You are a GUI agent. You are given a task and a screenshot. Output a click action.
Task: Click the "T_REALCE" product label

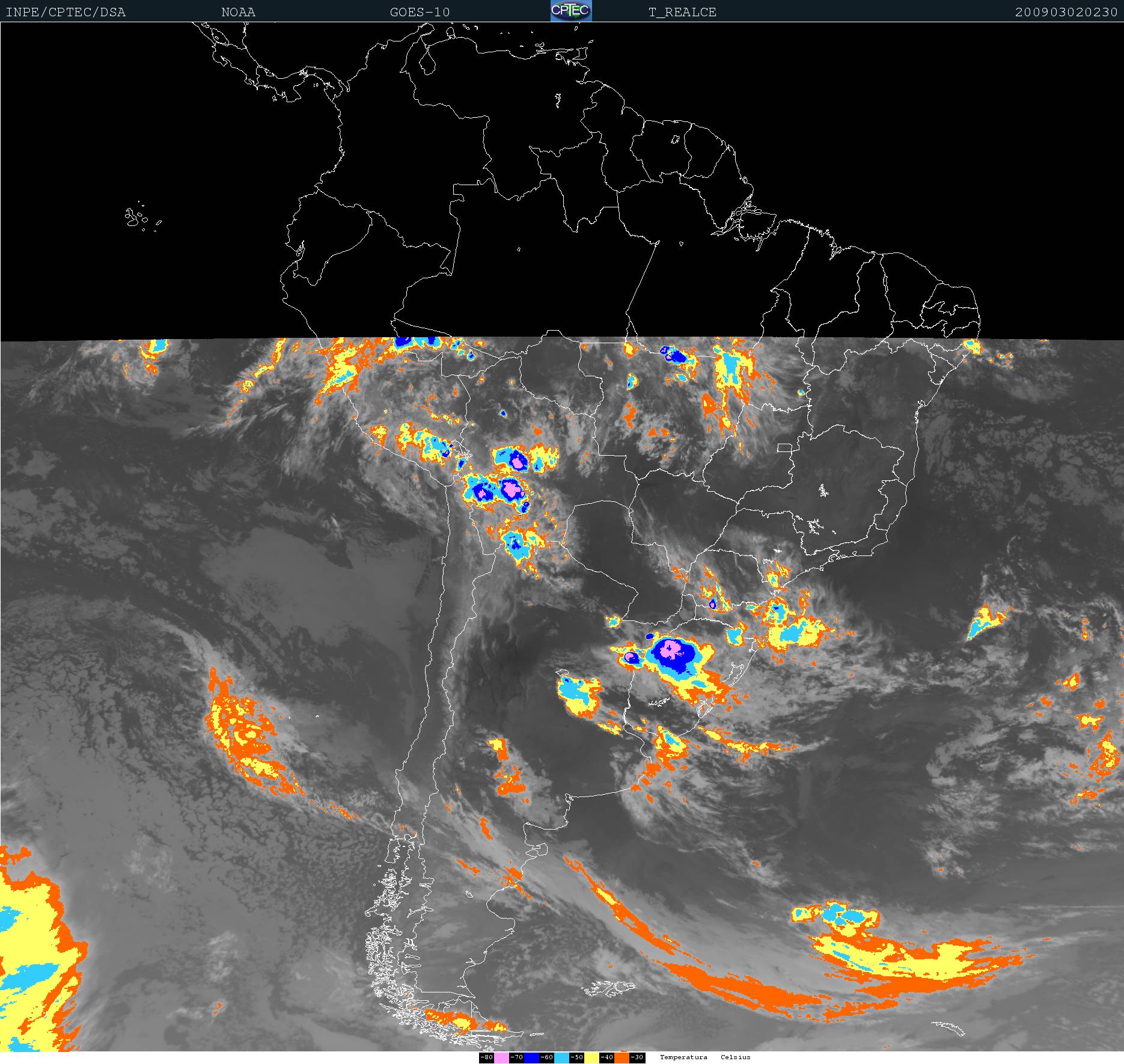click(682, 12)
